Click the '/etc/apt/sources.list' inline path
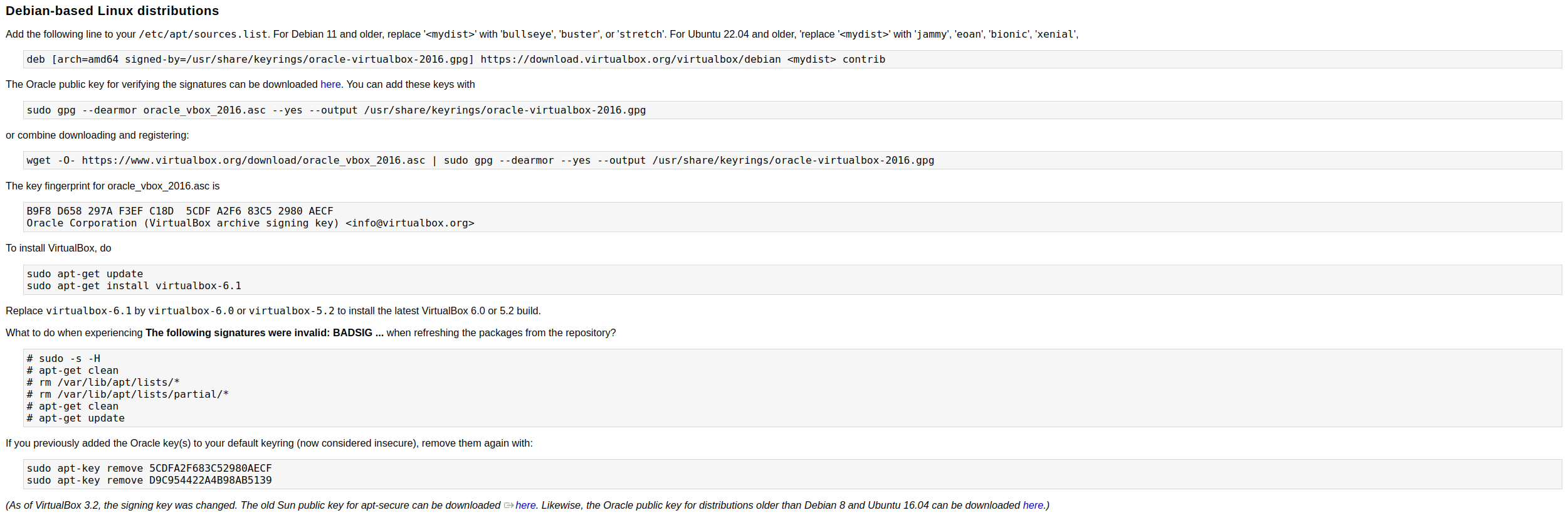Viewport: 1568px width, 515px height. point(203,35)
